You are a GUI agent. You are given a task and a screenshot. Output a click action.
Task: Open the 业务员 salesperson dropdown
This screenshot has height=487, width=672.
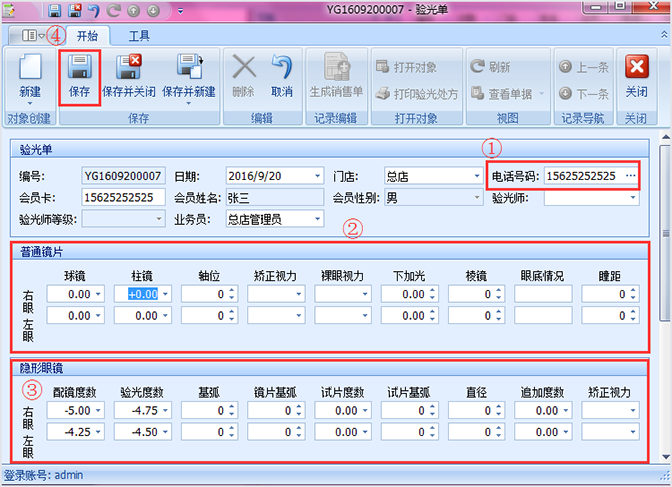point(318,219)
